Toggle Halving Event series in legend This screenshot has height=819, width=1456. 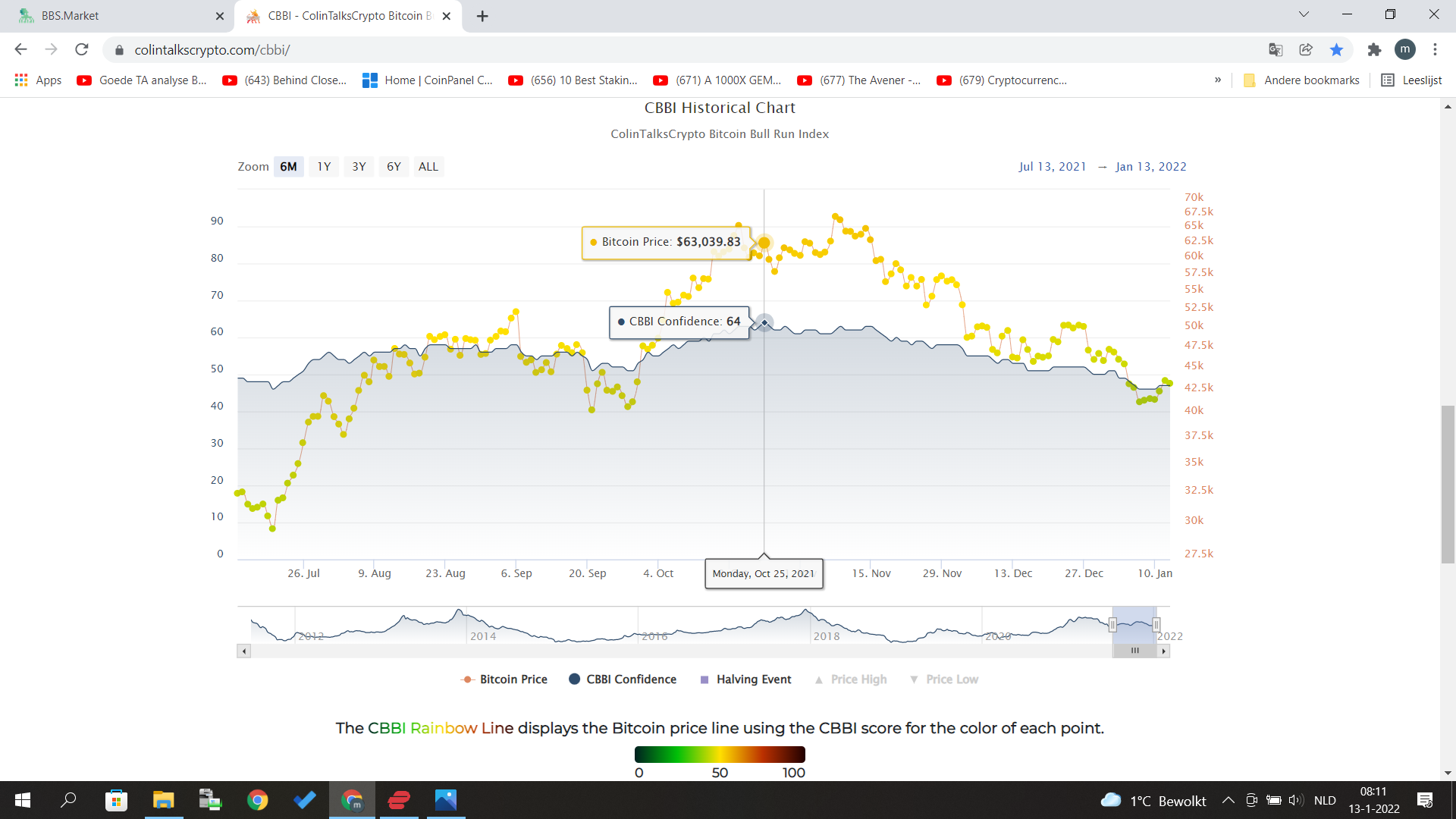point(745,679)
